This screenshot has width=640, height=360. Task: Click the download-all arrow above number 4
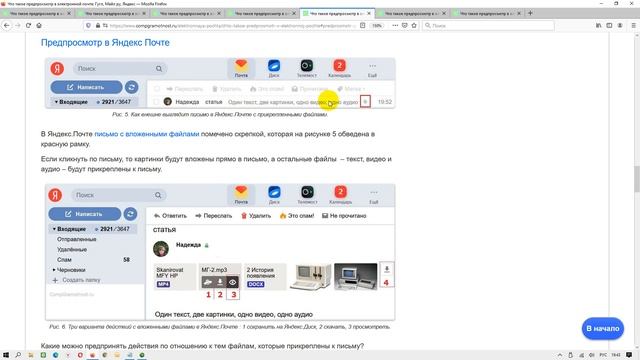pyautogui.click(x=387, y=269)
